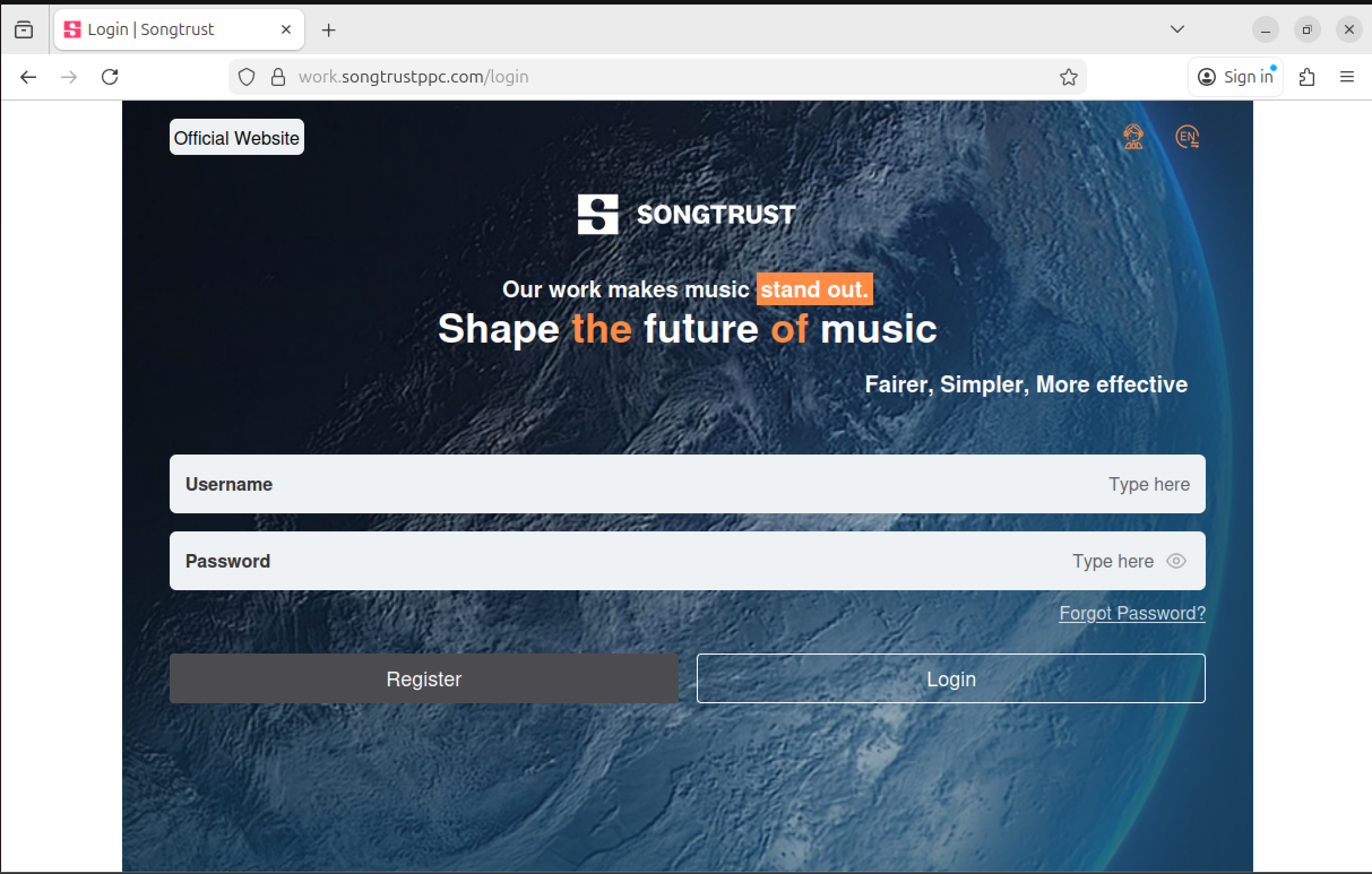View site security via padlock icon
The image size is (1372, 874).
tap(278, 77)
